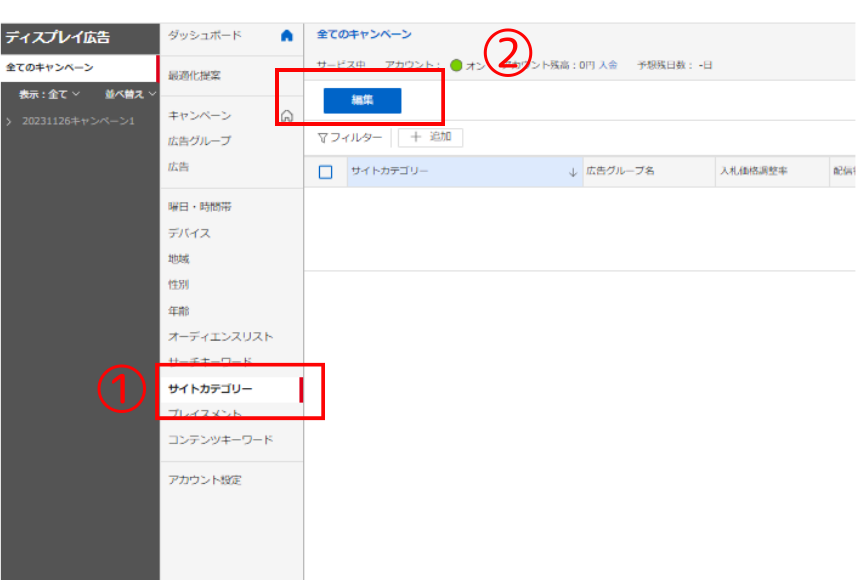
Task: Click the ＋追加 add button
Action: (x=430, y=138)
